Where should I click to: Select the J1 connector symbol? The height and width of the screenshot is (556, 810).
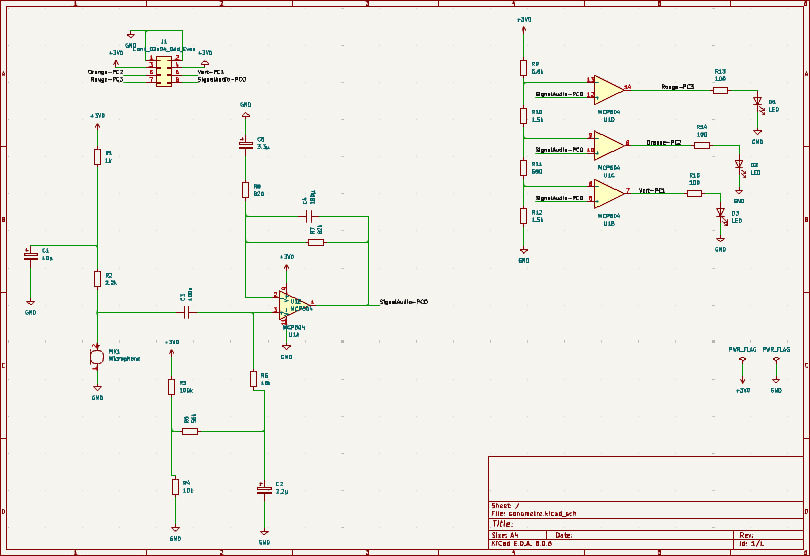[x=164, y=72]
